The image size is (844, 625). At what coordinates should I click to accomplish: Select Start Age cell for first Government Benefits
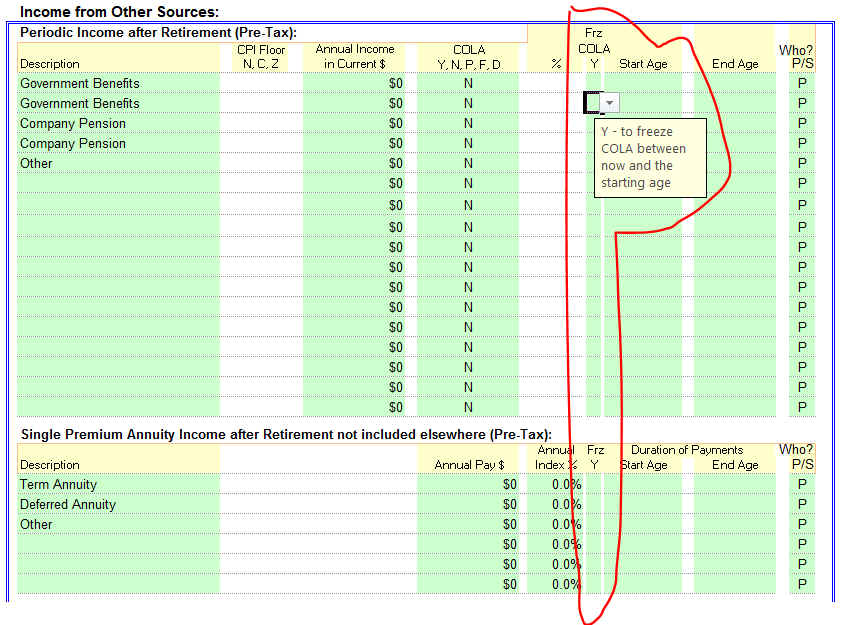tap(643, 83)
